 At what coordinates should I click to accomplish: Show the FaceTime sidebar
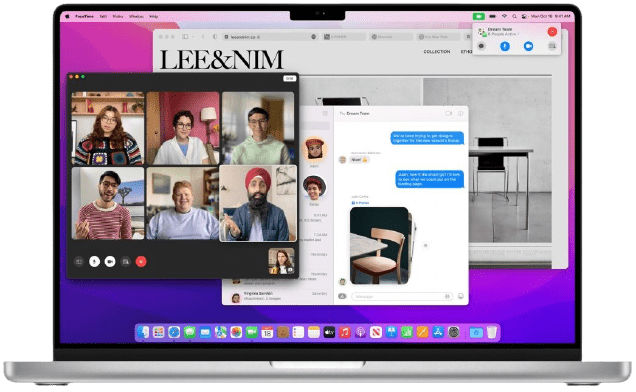click(x=79, y=262)
